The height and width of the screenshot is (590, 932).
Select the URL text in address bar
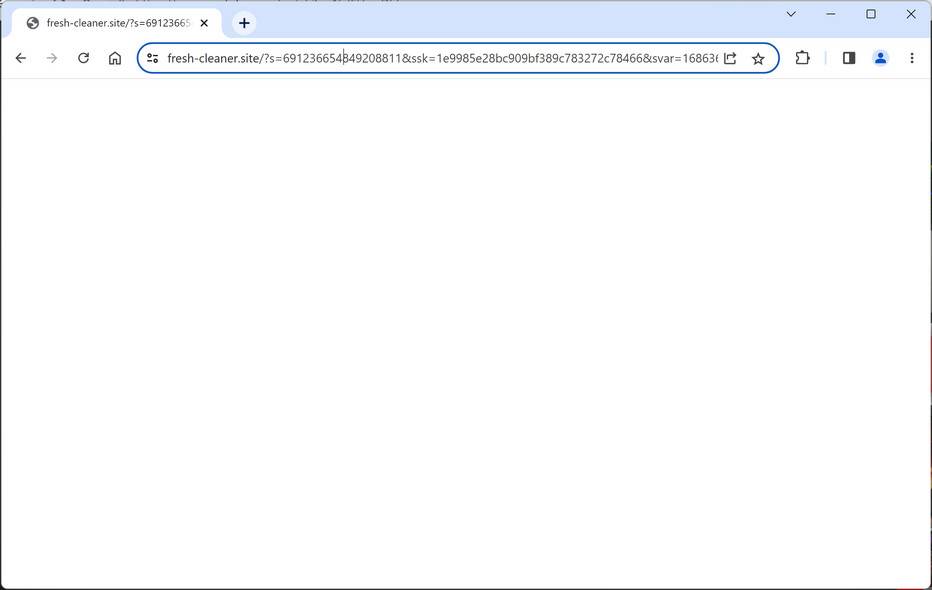click(x=440, y=58)
